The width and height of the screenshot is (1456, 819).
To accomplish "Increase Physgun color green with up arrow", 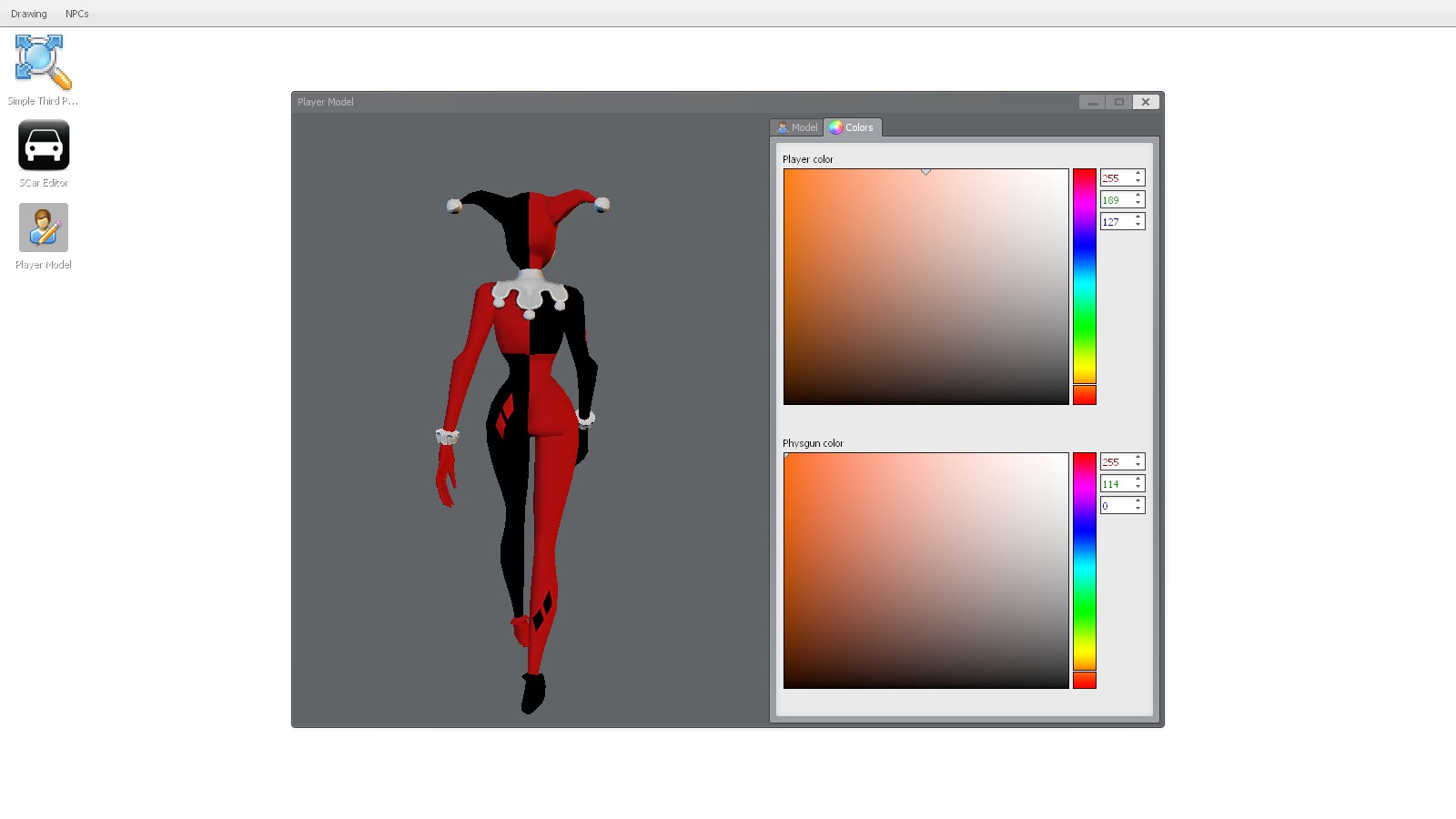I will pos(1138,480).
